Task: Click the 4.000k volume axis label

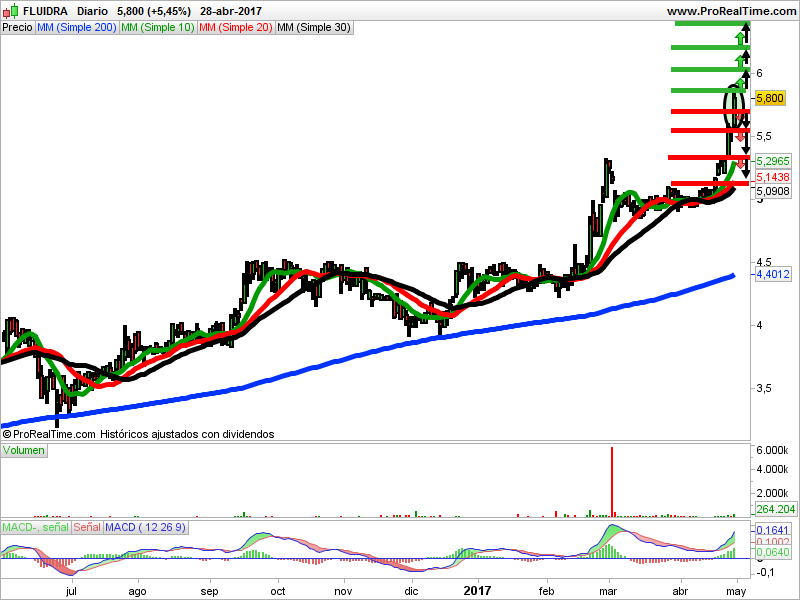Action: 772,469
